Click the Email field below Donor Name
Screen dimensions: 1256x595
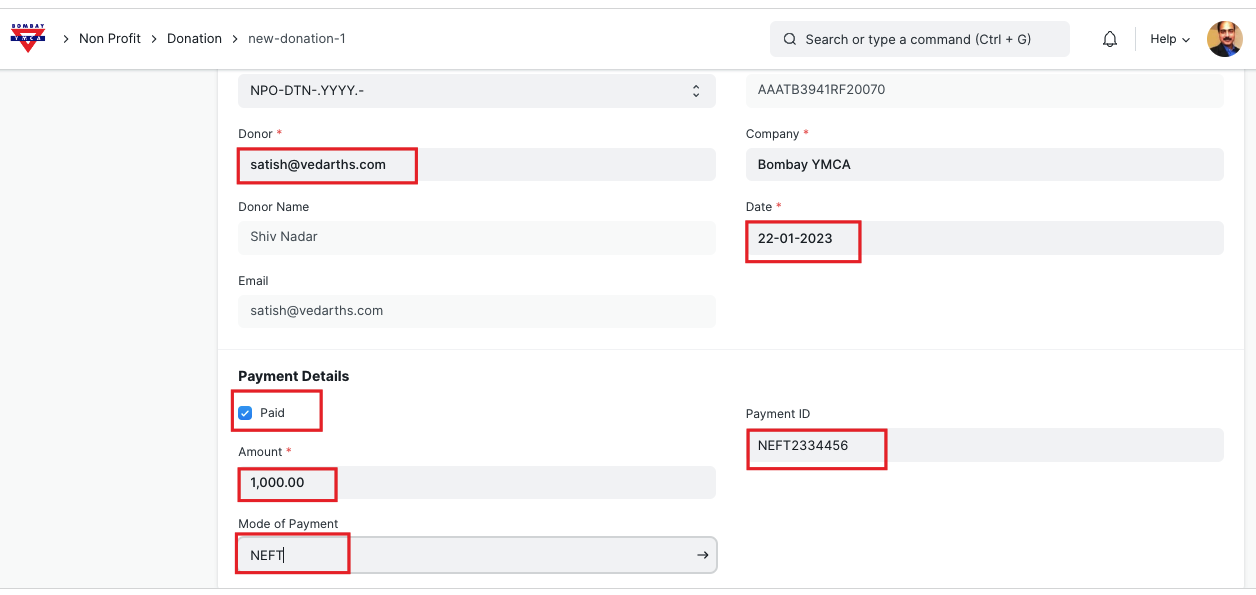tap(476, 311)
